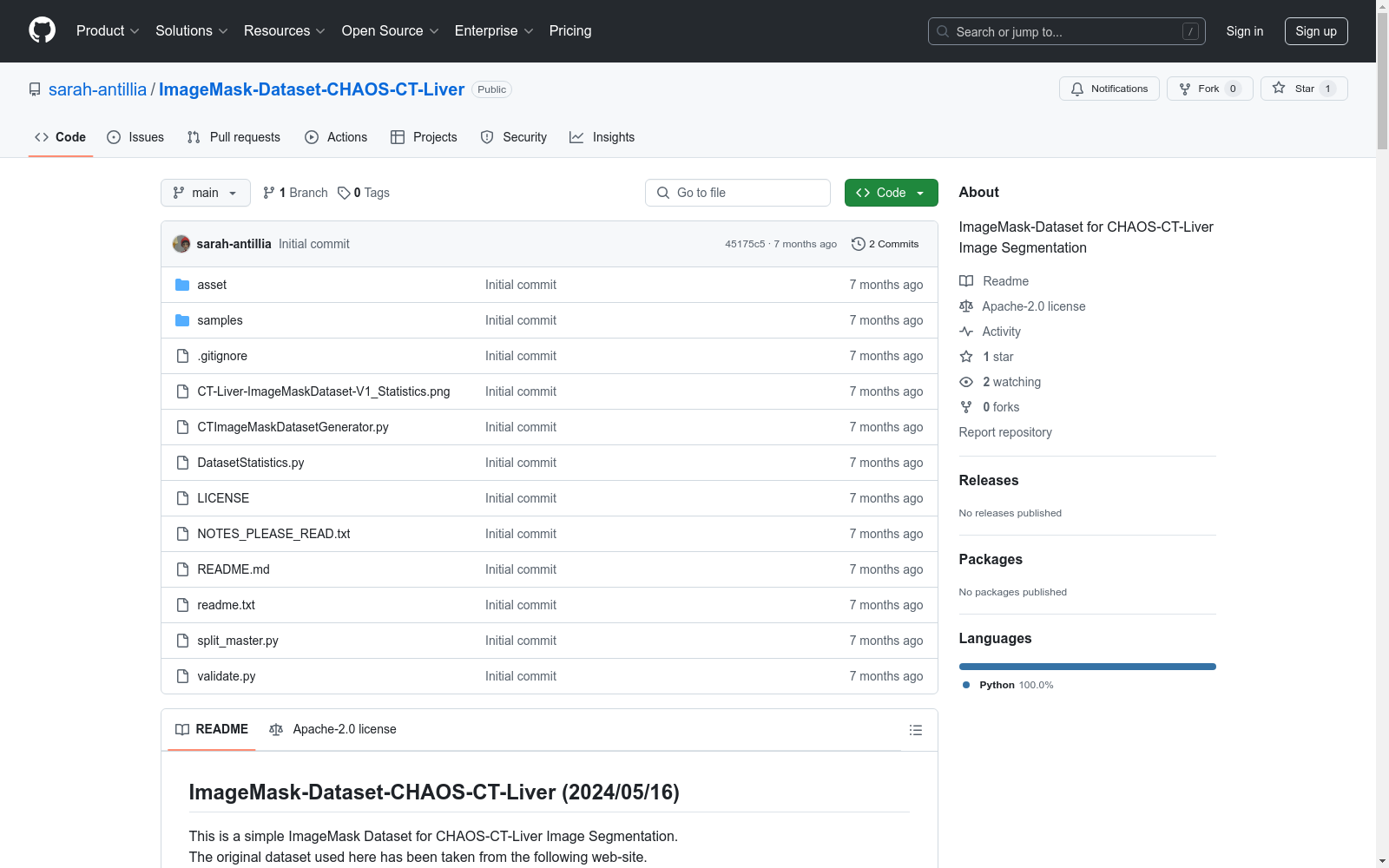Expand the Solutions menu
The height and width of the screenshot is (868, 1389).
192,30
